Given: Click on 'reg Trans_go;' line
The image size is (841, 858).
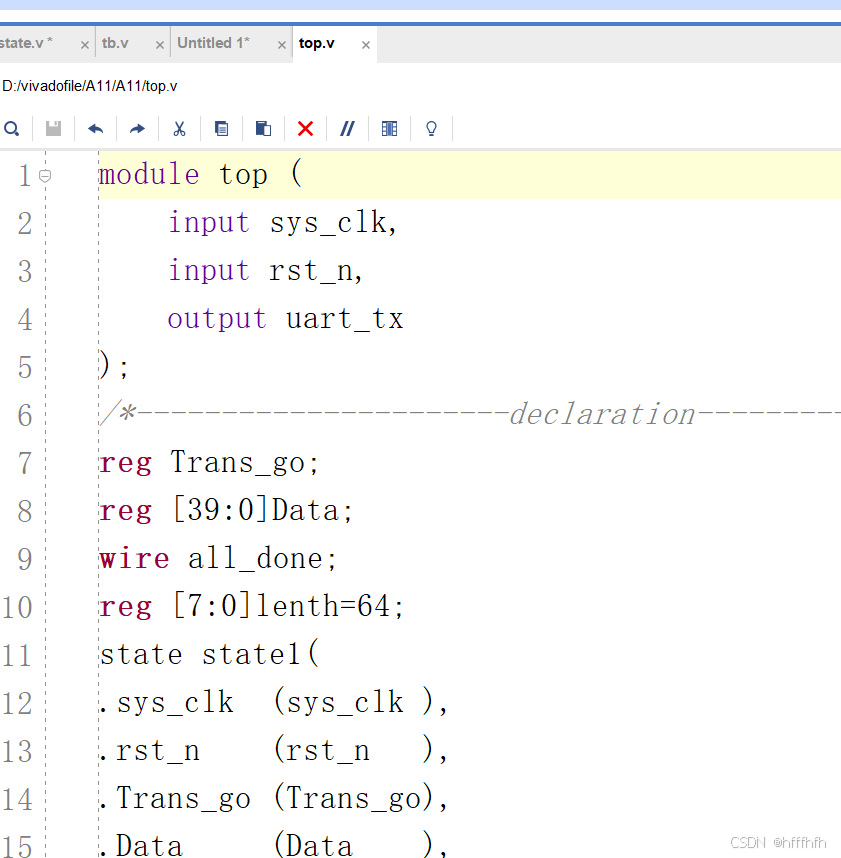Looking at the screenshot, I should [208, 463].
